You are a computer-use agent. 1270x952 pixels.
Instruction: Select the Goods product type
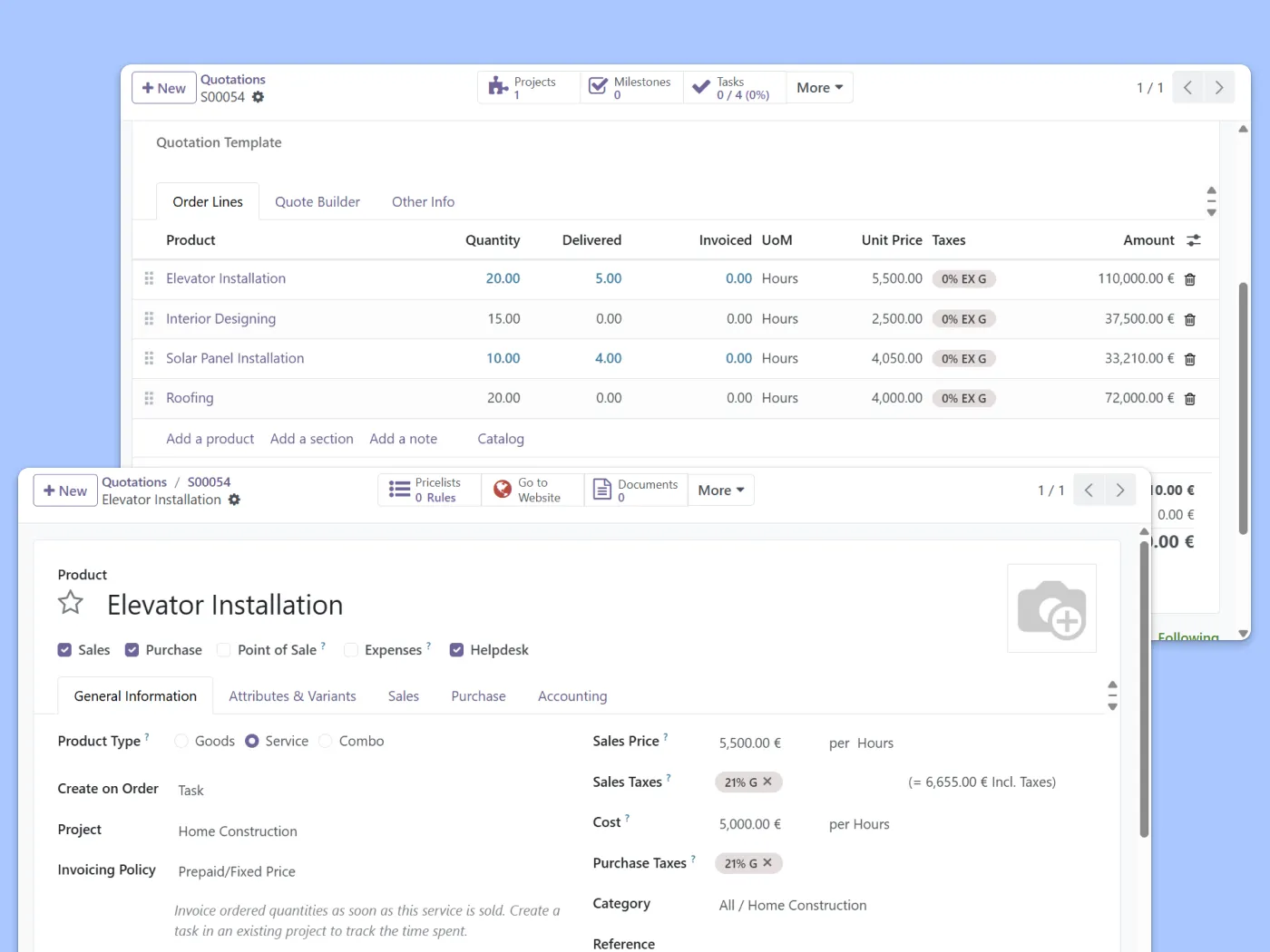click(181, 742)
